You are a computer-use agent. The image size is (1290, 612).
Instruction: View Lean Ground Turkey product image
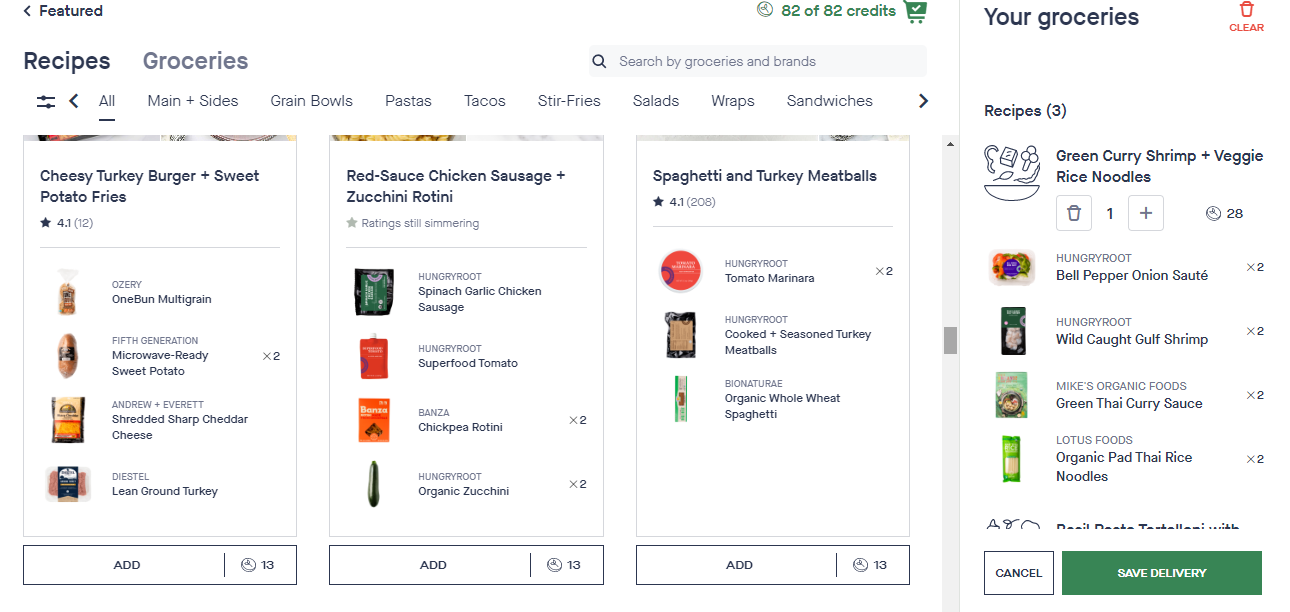[68, 484]
